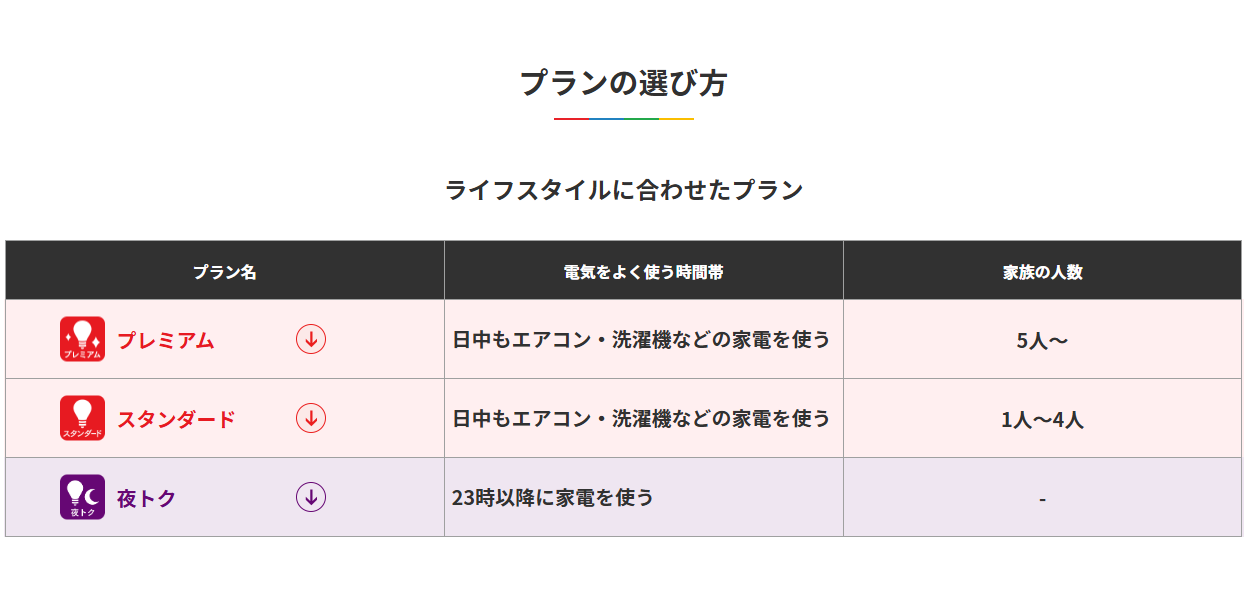Click the 23時以降に家電を使う cell
Image resolution: width=1250 pixels, height=595 pixels.
pyautogui.click(x=553, y=497)
